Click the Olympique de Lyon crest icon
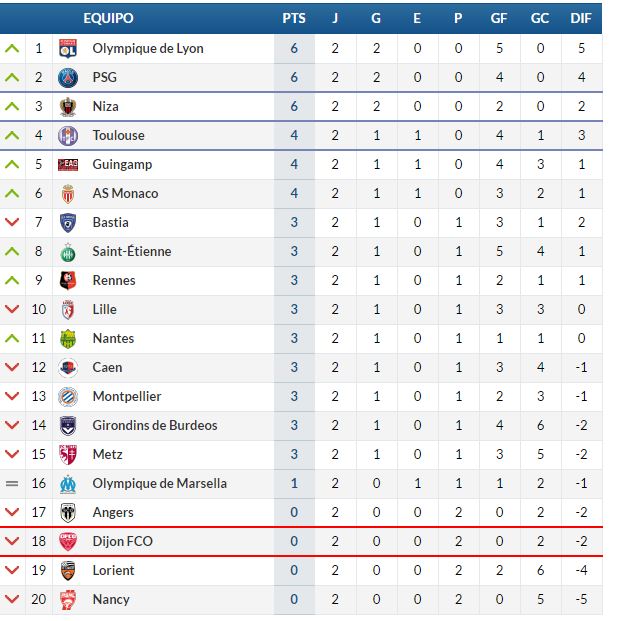617x621 pixels. (x=68, y=48)
